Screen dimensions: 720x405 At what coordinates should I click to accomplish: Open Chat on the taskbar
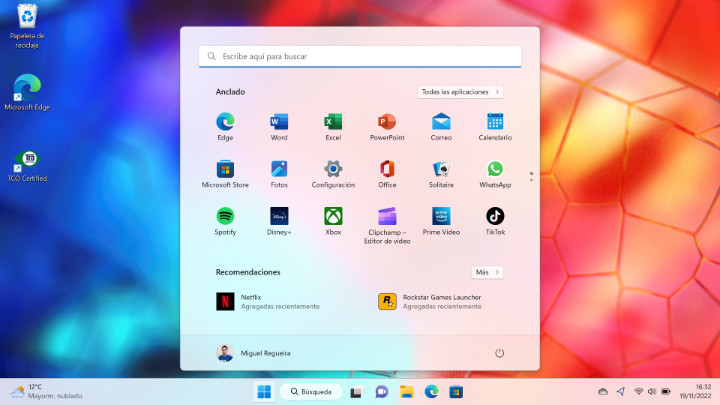(382, 392)
